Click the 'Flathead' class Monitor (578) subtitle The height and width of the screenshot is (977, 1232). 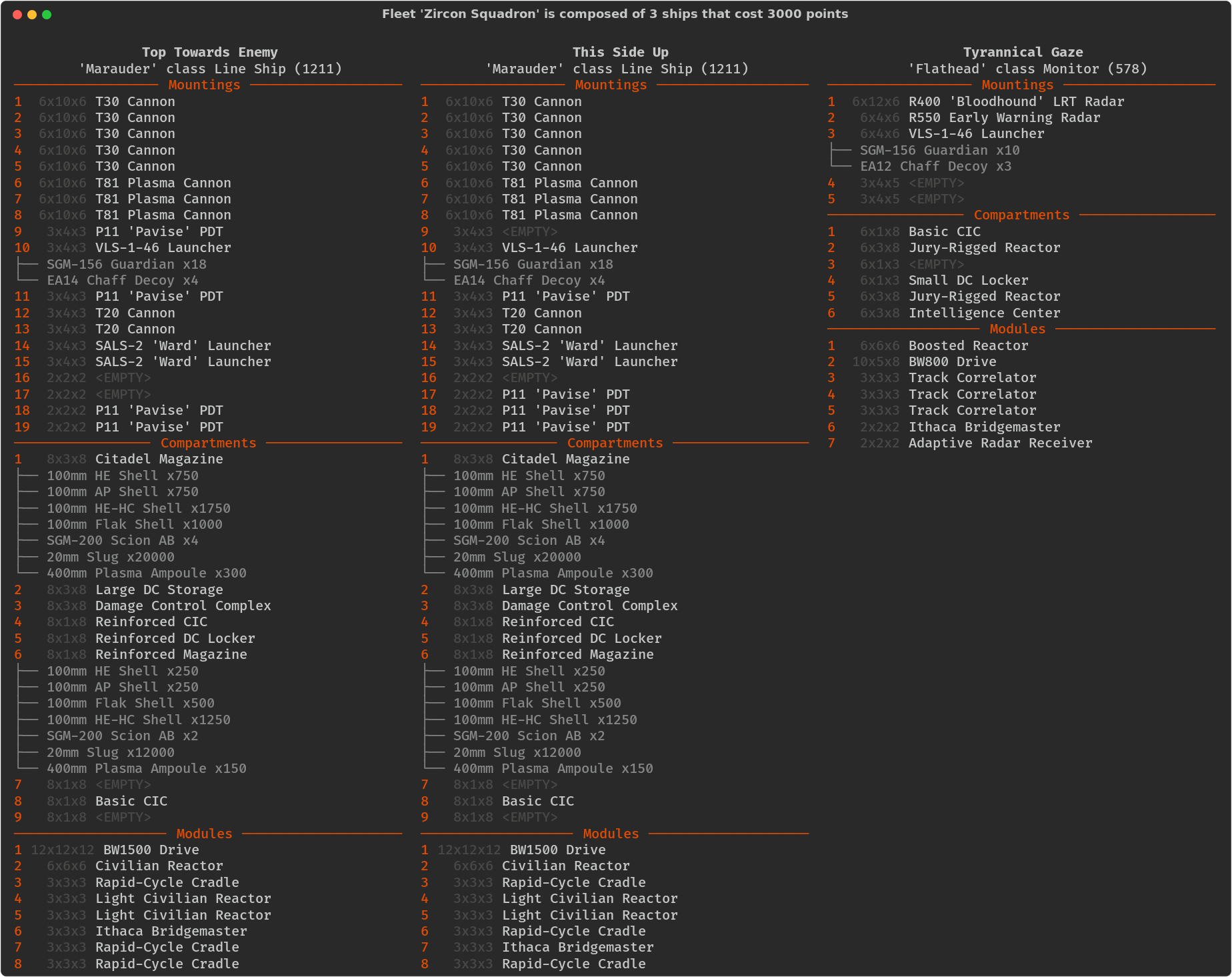click(1027, 69)
